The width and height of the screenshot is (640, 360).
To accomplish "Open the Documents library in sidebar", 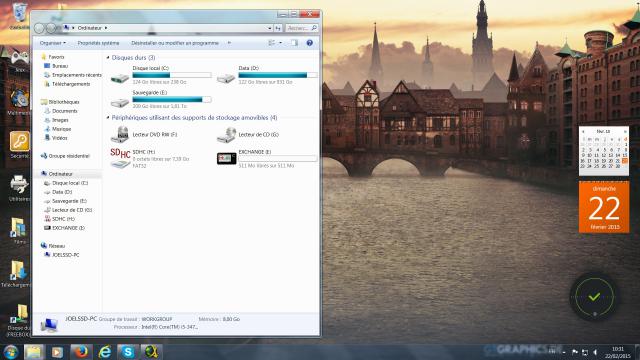I will pyautogui.click(x=64, y=111).
